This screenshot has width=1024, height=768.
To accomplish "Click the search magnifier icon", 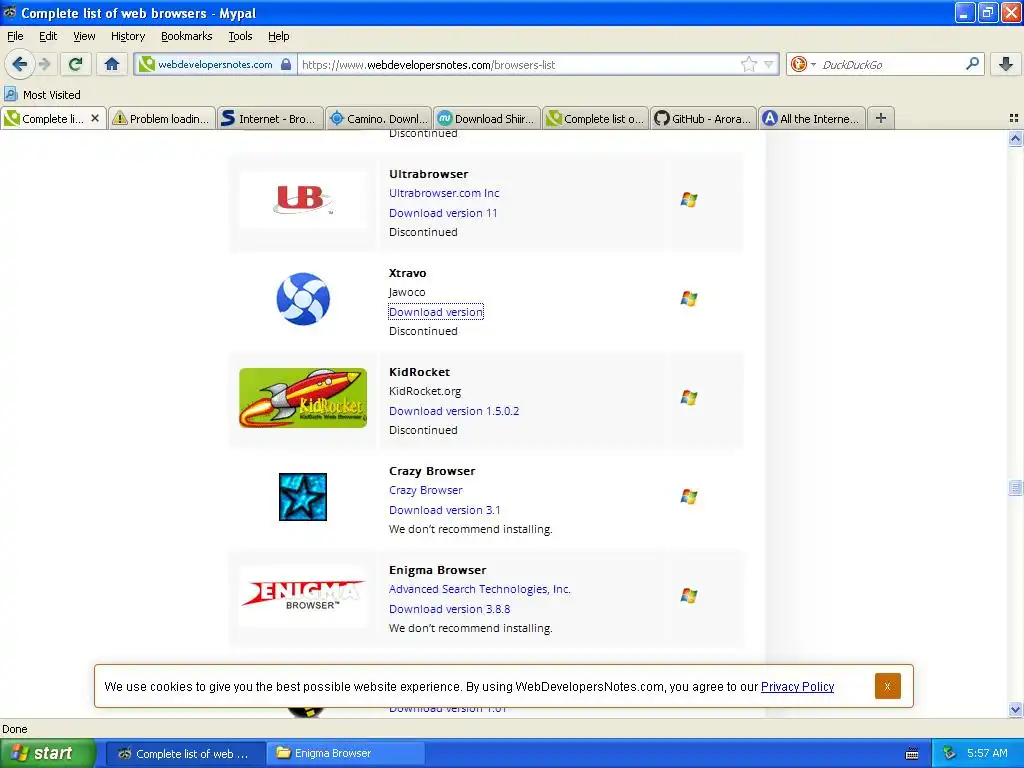I will point(972,64).
